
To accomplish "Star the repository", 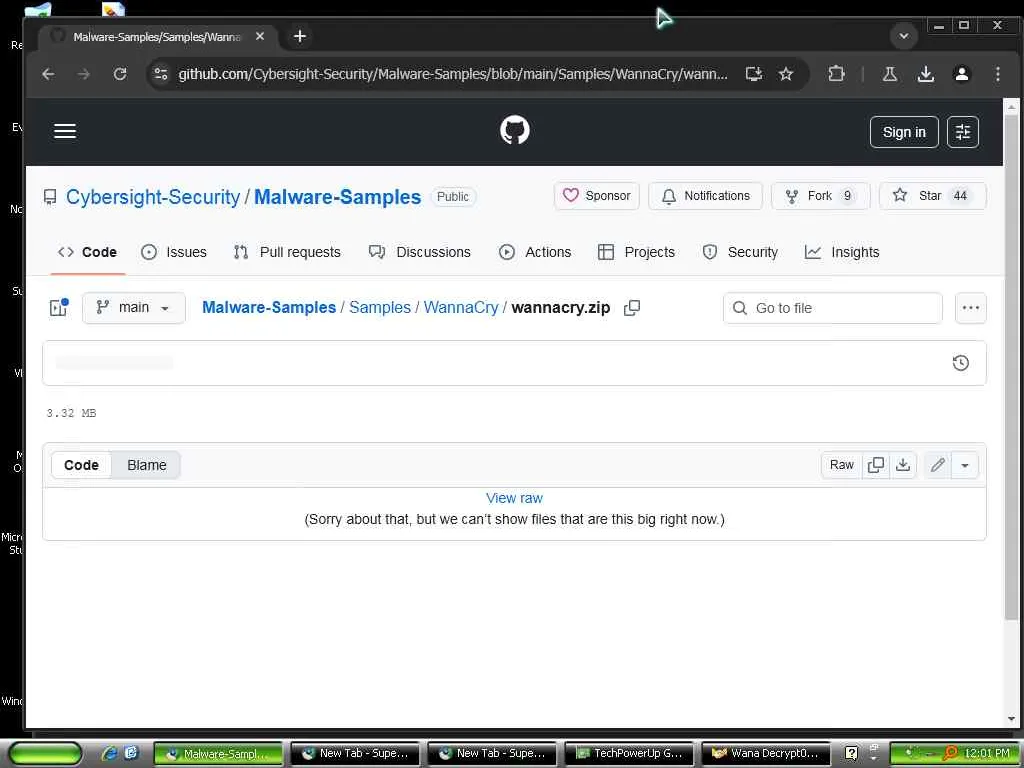I will click(x=932, y=196).
